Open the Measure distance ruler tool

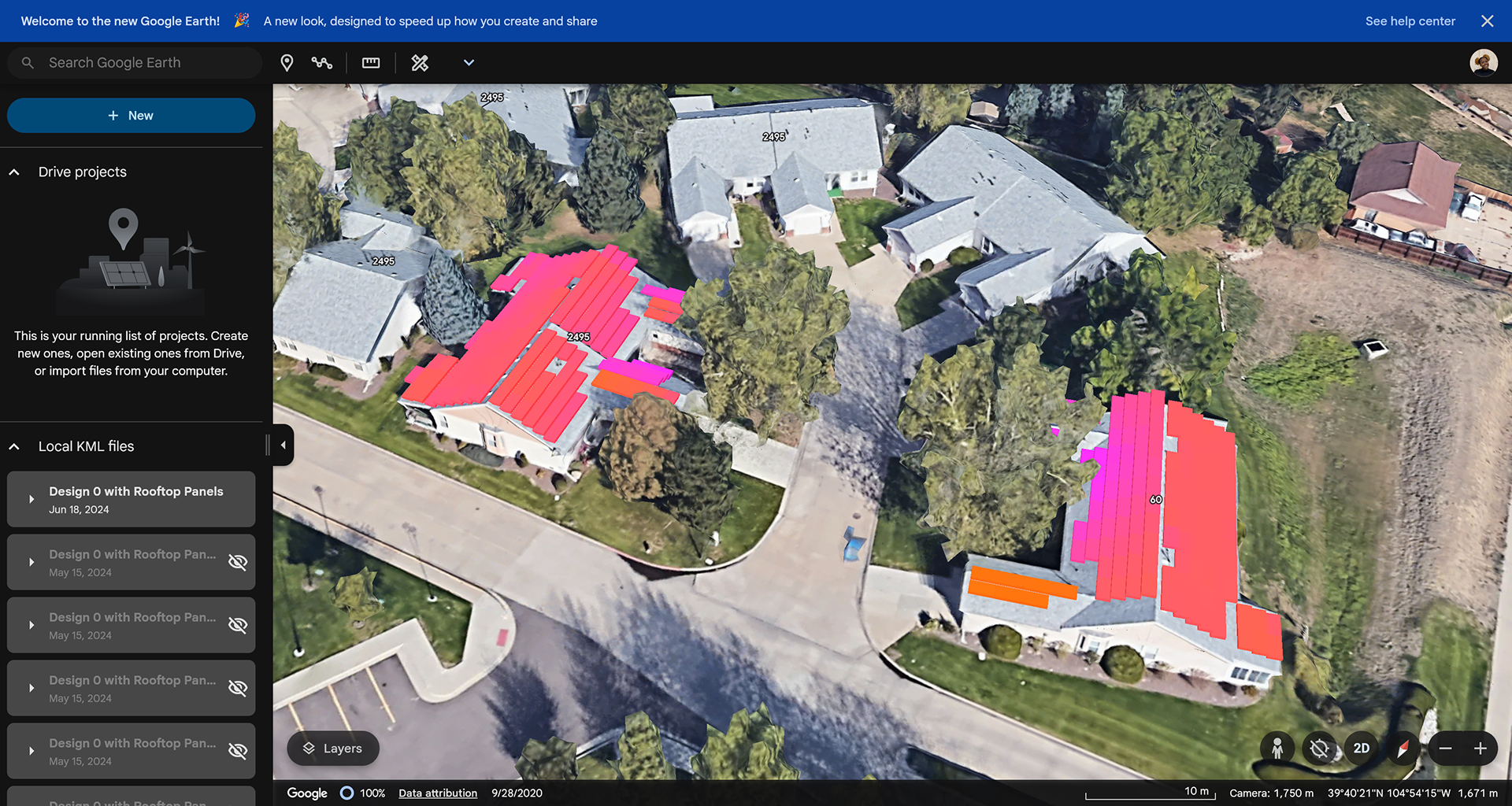[x=371, y=63]
